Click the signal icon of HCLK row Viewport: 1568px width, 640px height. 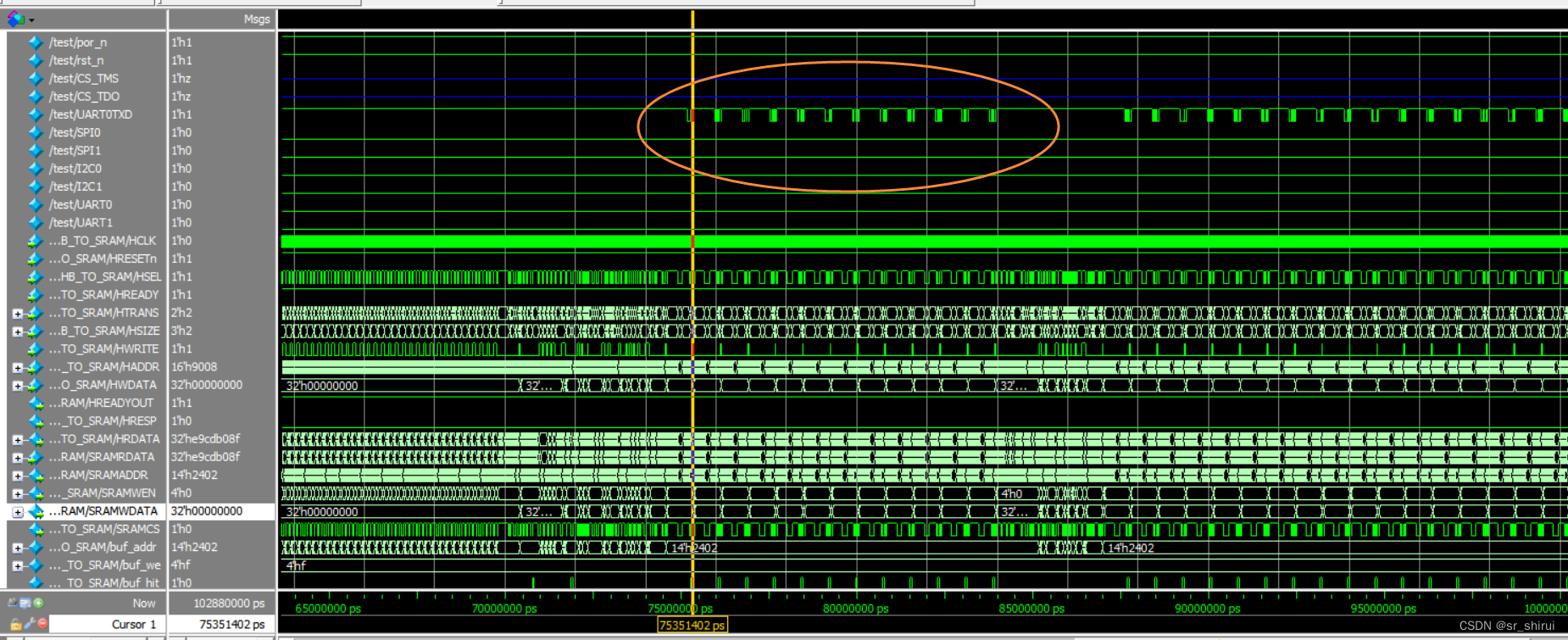(35, 241)
